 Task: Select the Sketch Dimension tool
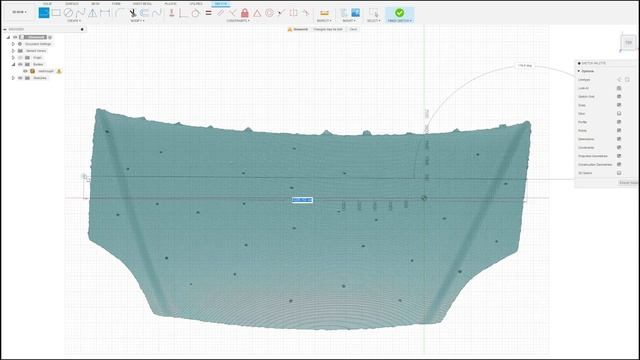tap(105, 13)
